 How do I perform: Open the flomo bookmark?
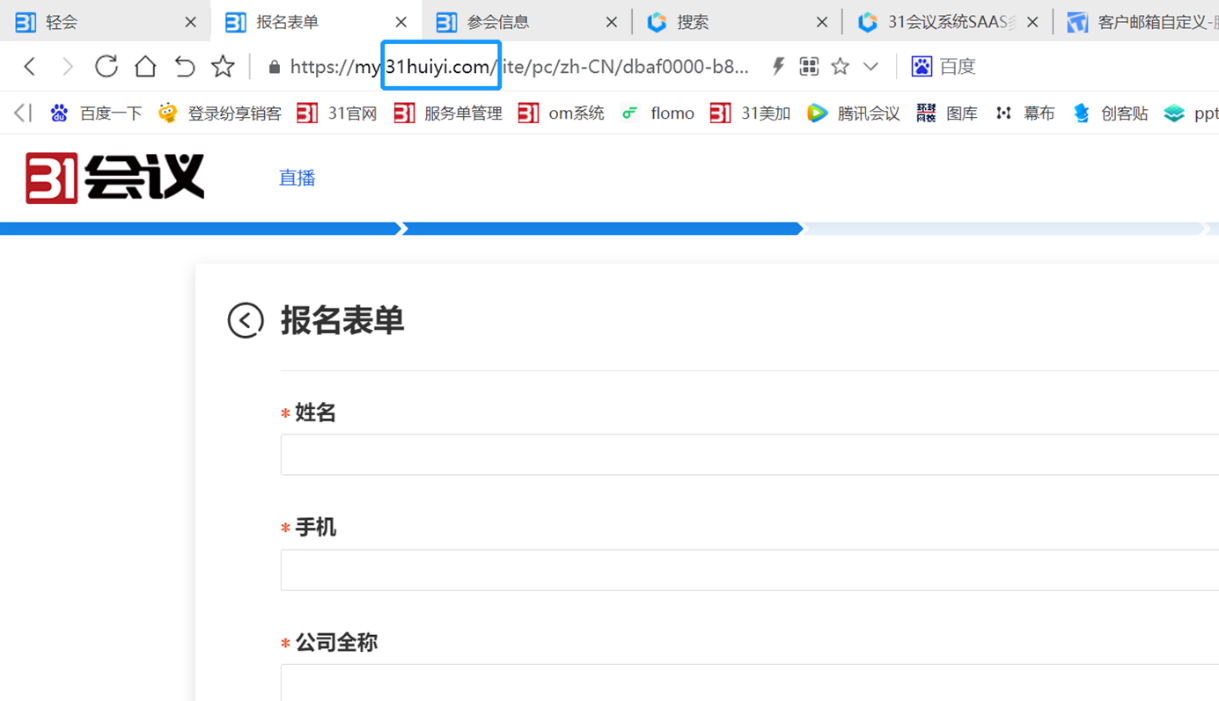point(657,113)
